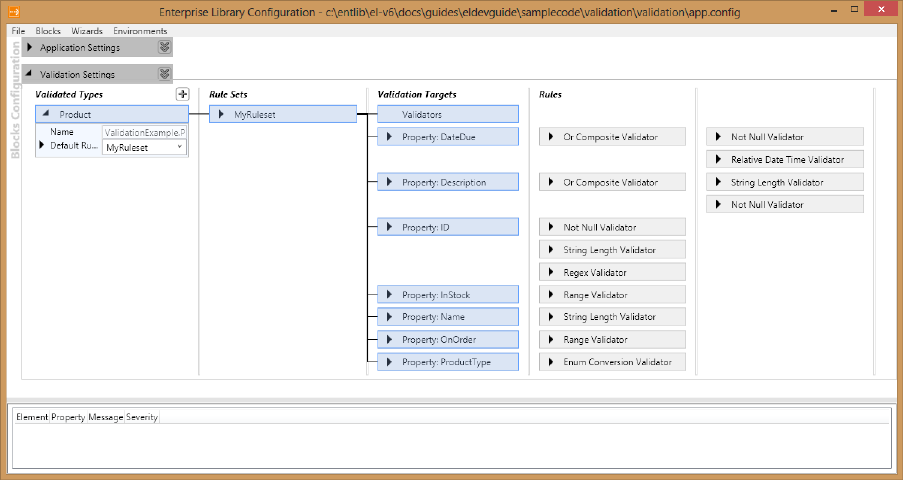The height and width of the screenshot is (480, 903).
Task: Expand the Property: DateDue arrow
Action: point(389,136)
